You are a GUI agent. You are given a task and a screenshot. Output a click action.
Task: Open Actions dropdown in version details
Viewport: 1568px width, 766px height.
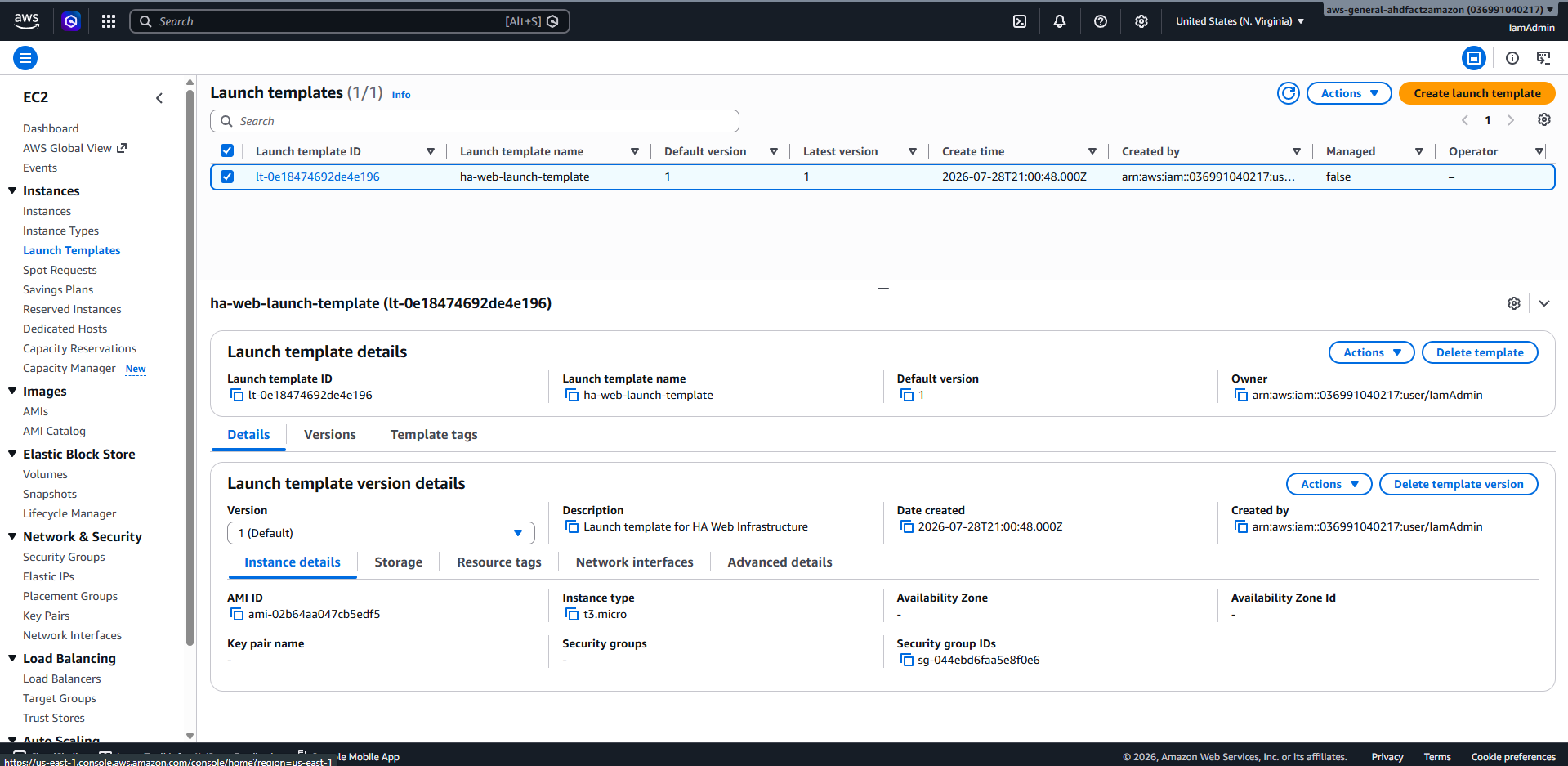pyautogui.click(x=1329, y=484)
